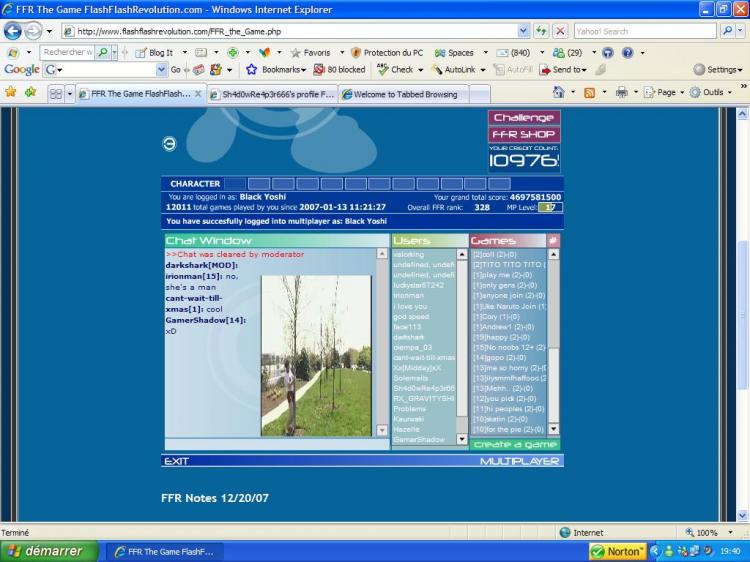
Task: Click the 'create a game' button
Action: pyautogui.click(x=515, y=444)
